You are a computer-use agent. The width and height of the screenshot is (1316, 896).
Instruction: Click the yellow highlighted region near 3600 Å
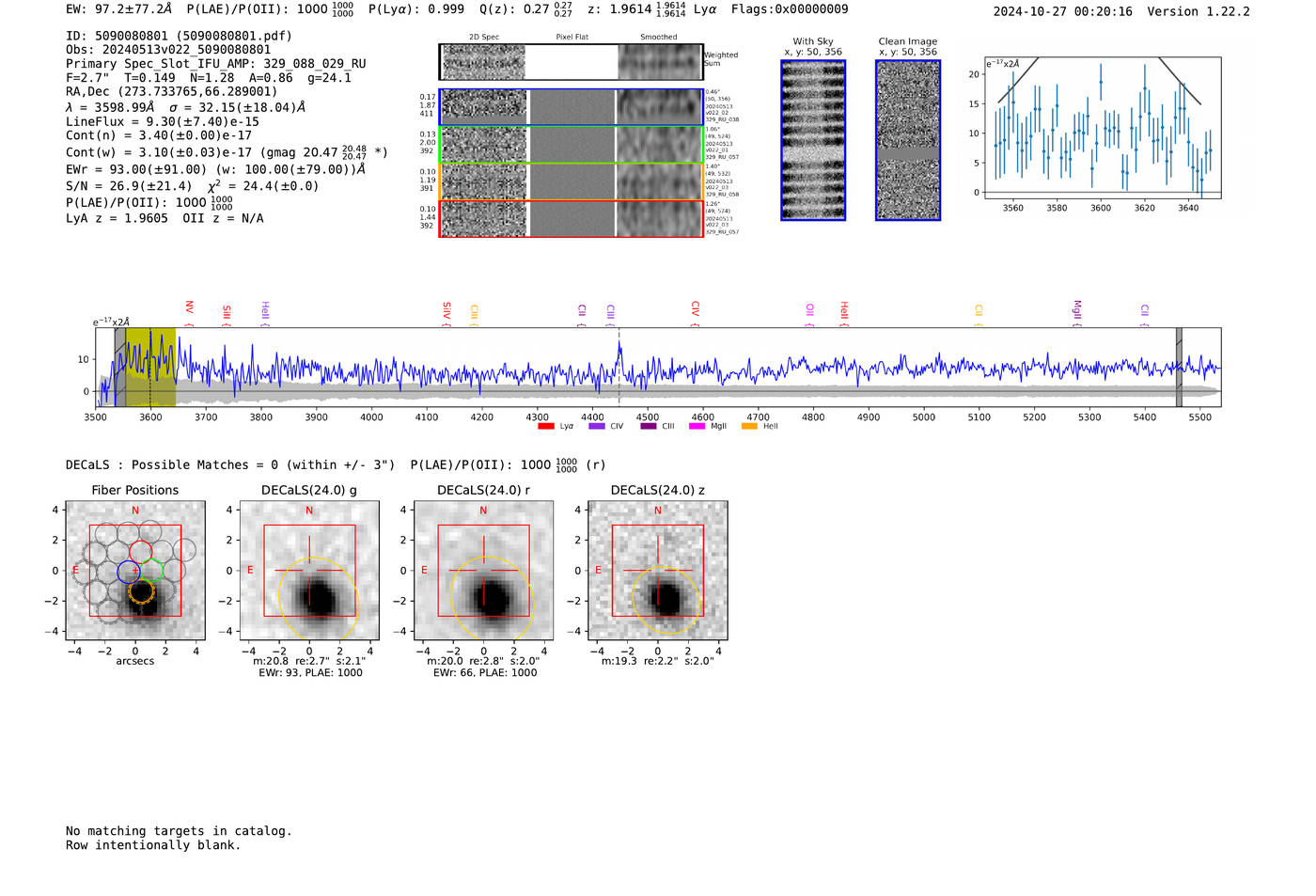pyautogui.click(x=150, y=368)
